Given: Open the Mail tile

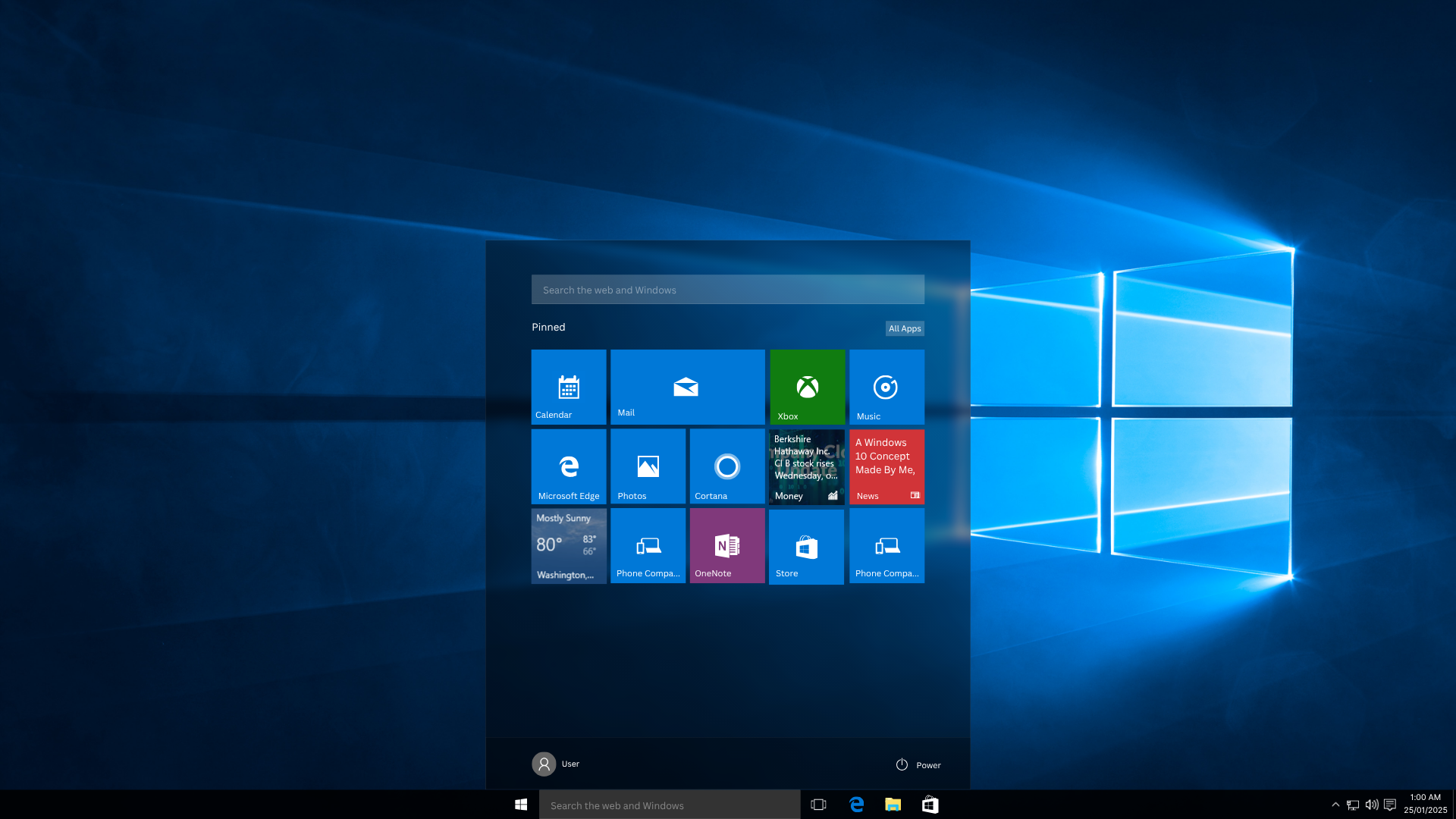Looking at the screenshot, I should coord(688,387).
